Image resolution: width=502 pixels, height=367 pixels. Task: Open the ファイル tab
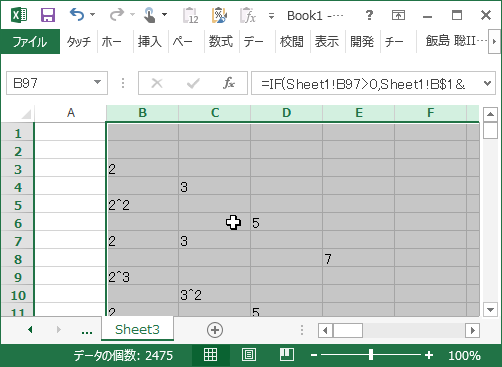click(x=30, y=42)
